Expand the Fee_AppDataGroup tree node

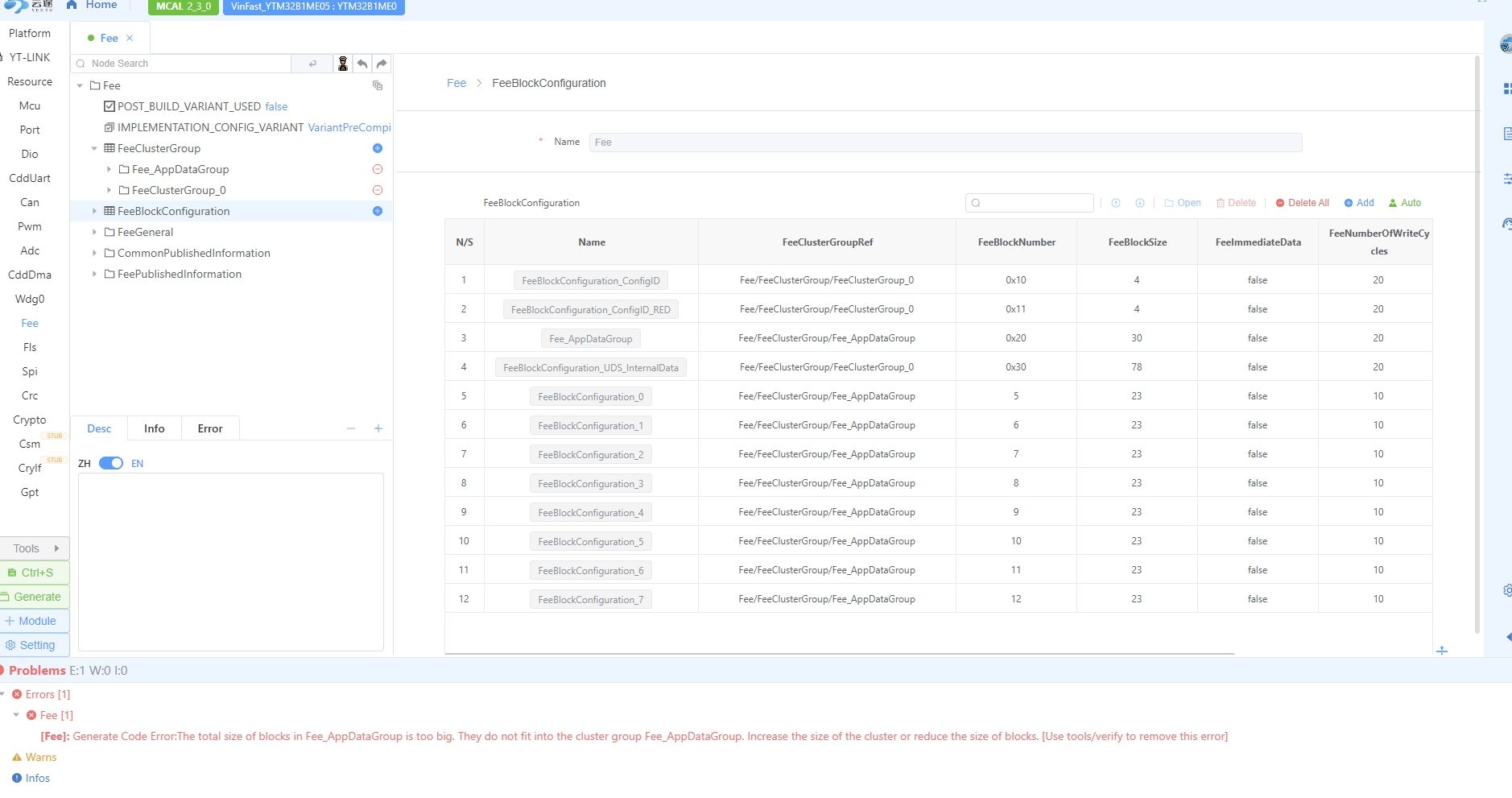coord(109,169)
